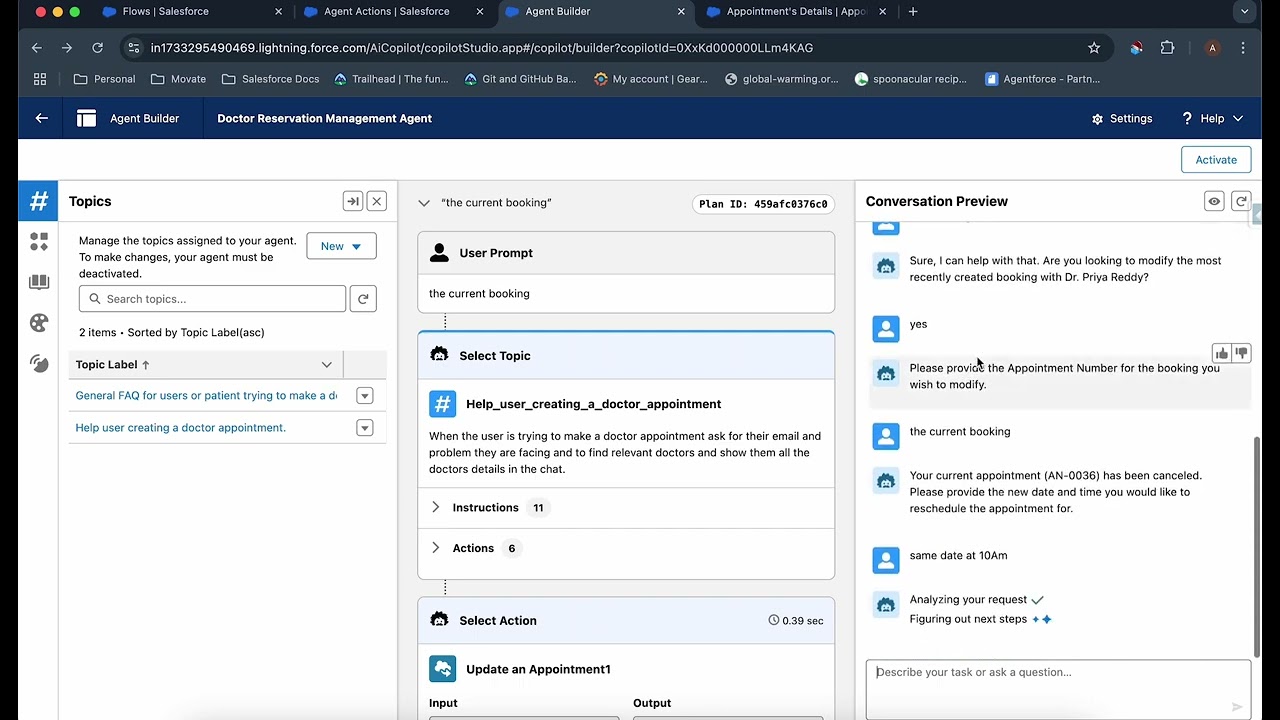This screenshot has height=720, width=1280.
Task: Open the palette sidebar icon
Action: pos(39,323)
